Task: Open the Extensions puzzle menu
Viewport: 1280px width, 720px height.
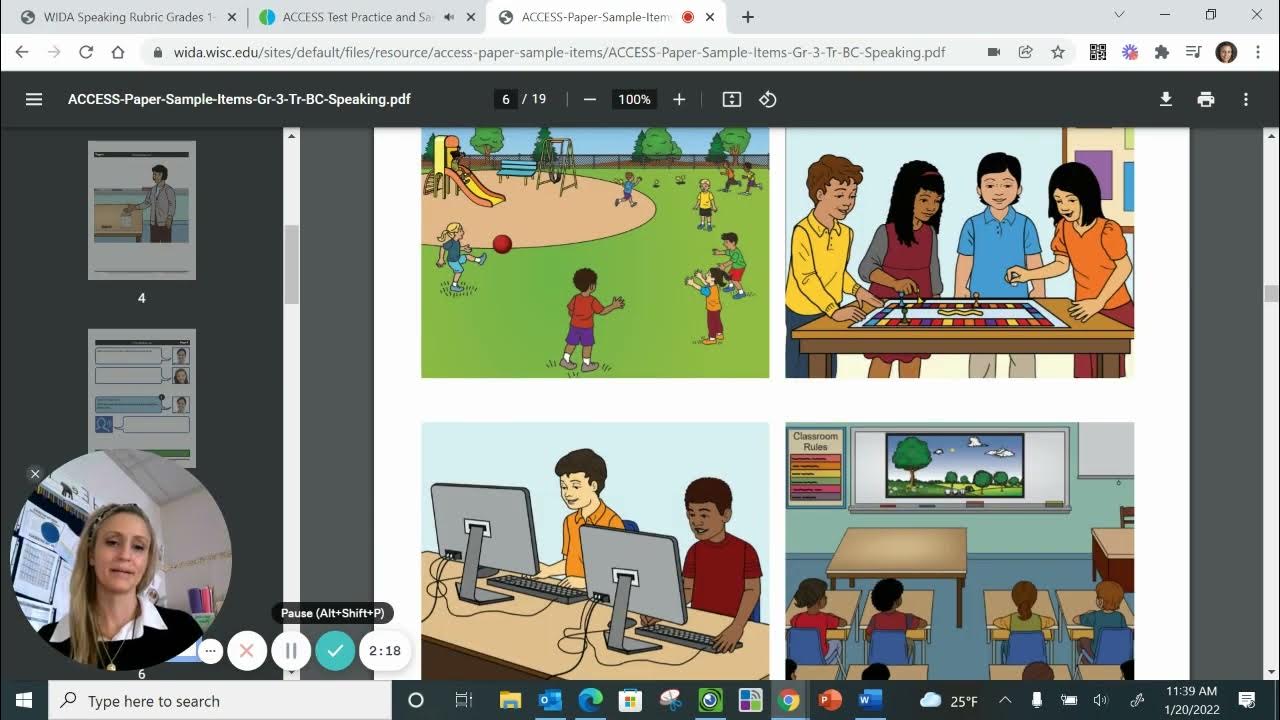Action: [1162, 52]
